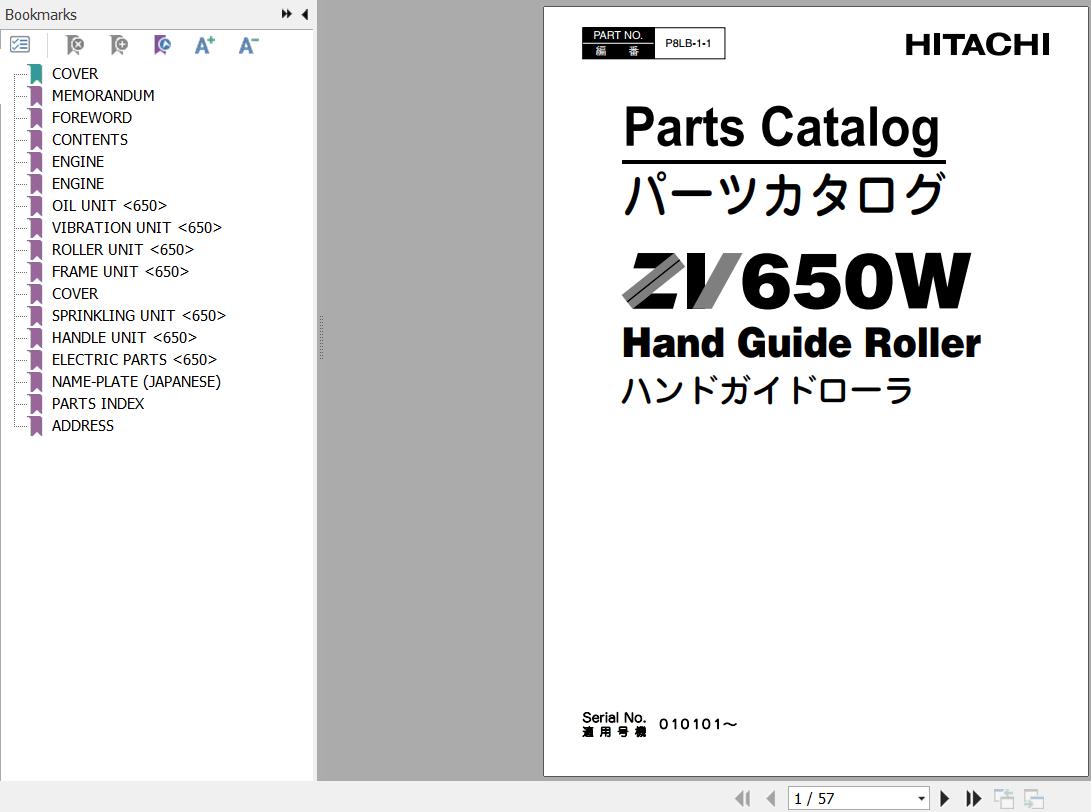Select the VIBRATION UNIT <650> bookmark
Screen dimensions: 1091x812
tap(136, 227)
